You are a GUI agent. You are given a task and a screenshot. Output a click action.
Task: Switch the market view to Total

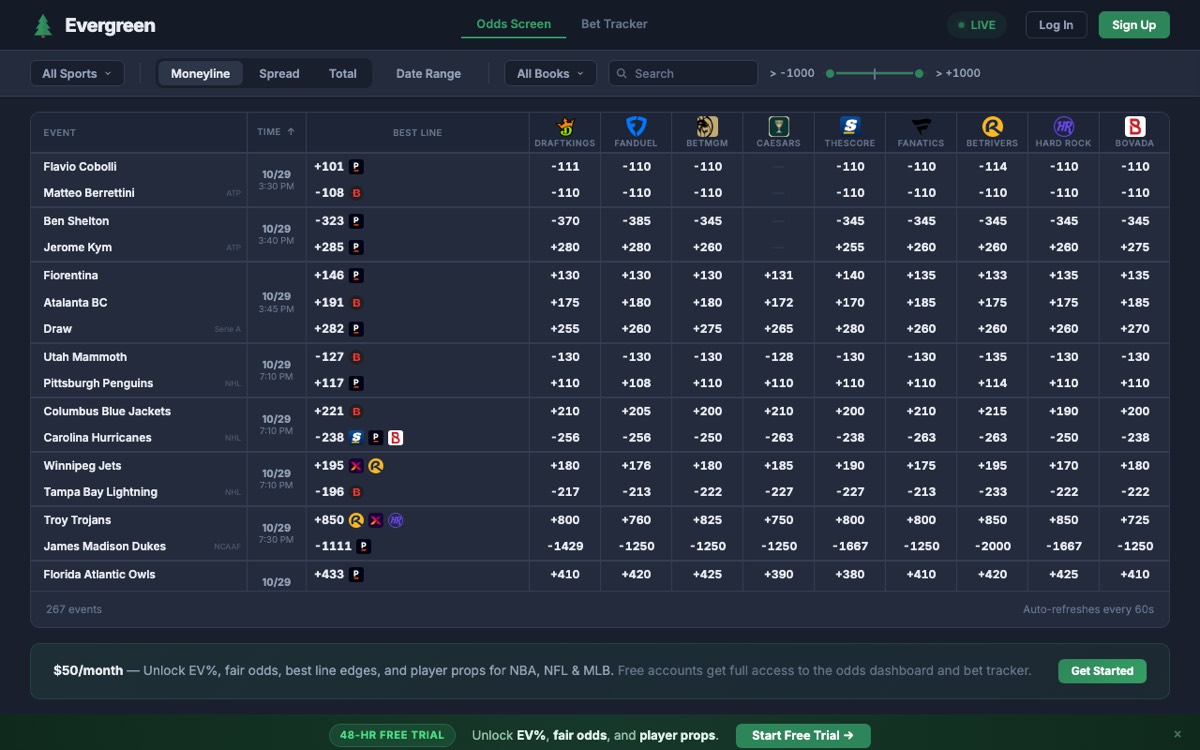[343, 73]
